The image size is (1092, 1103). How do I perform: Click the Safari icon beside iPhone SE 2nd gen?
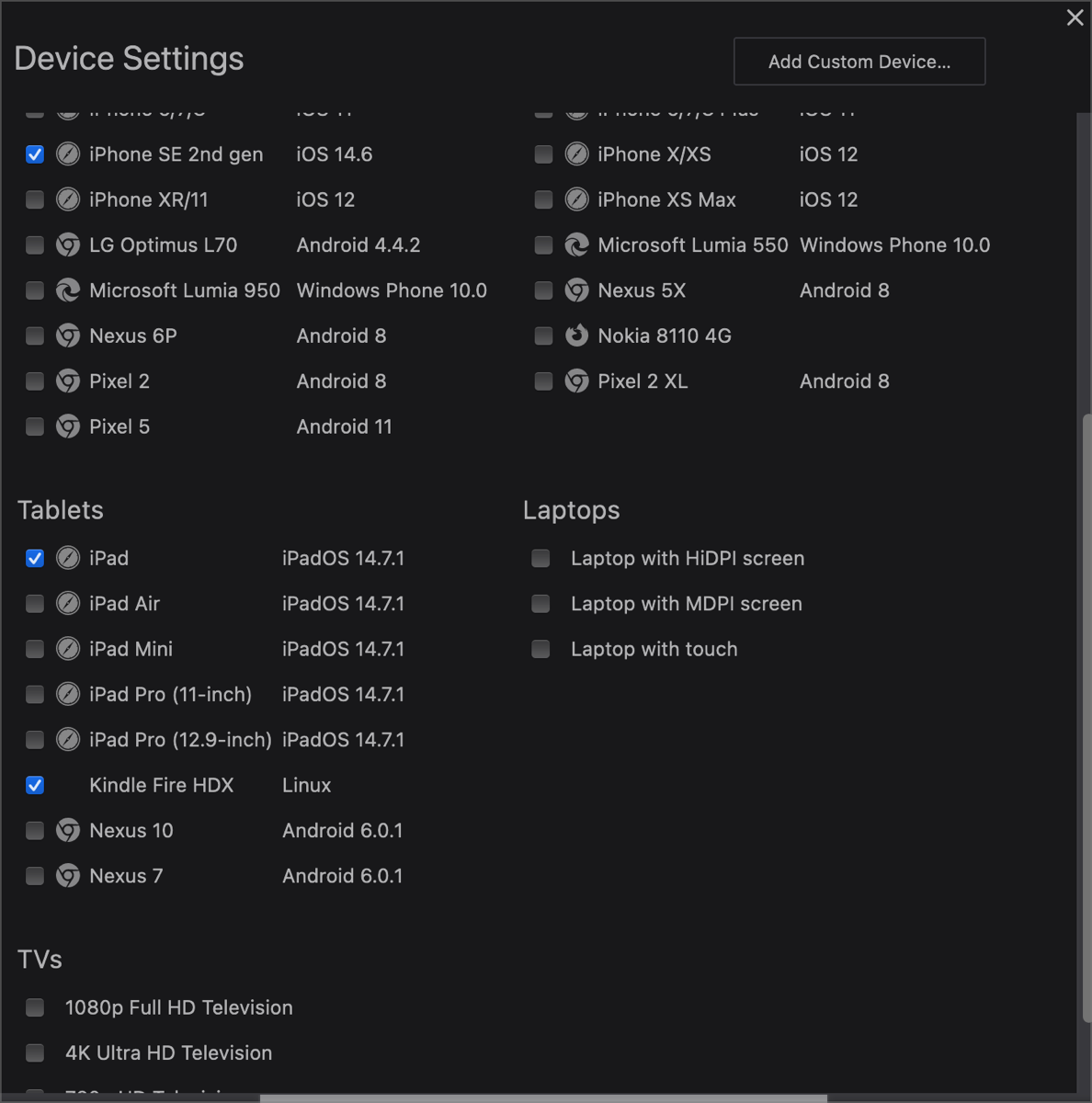point(68,154)
